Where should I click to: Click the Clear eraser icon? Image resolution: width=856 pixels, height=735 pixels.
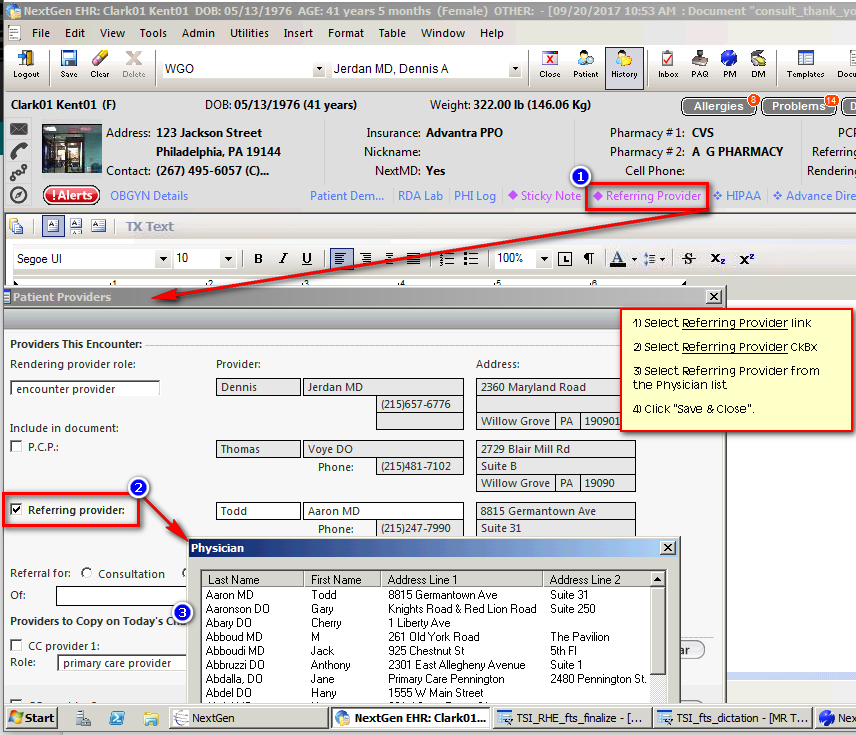point(100,64)
